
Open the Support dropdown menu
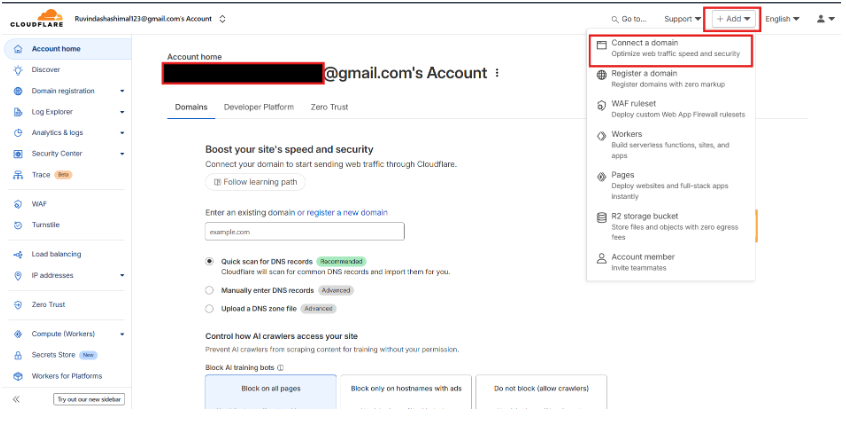(x=683, y=19)
